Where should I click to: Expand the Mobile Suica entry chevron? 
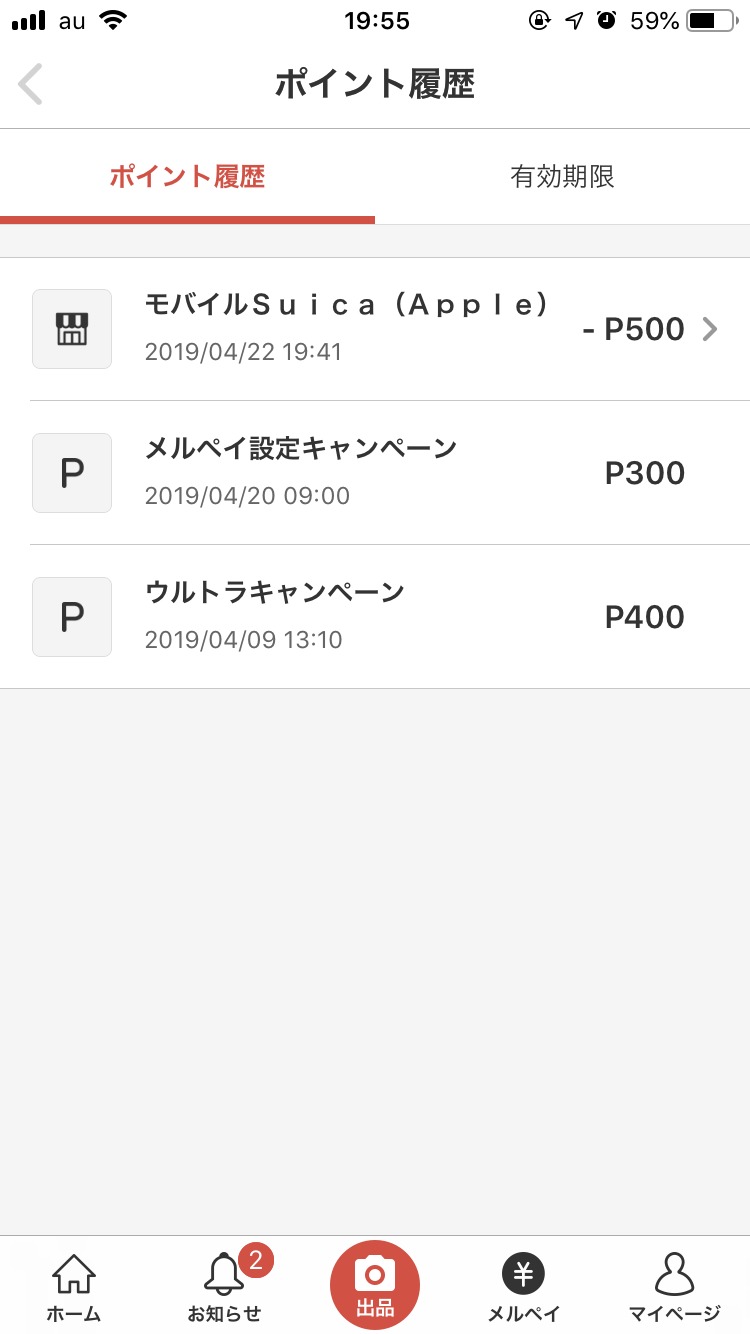(x=710, y=329)
